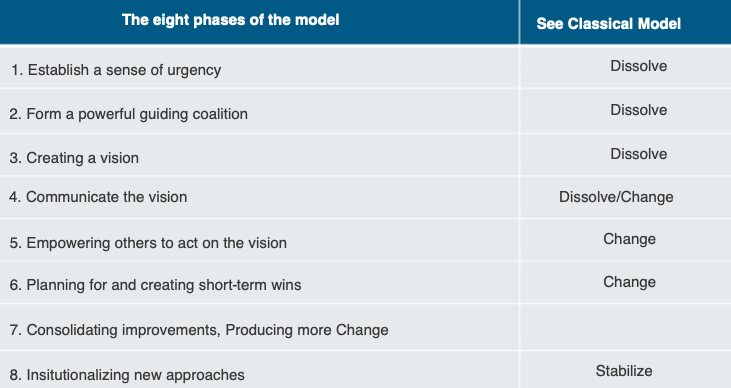Click "Change" beside short-term wins row

click(629, 282)
